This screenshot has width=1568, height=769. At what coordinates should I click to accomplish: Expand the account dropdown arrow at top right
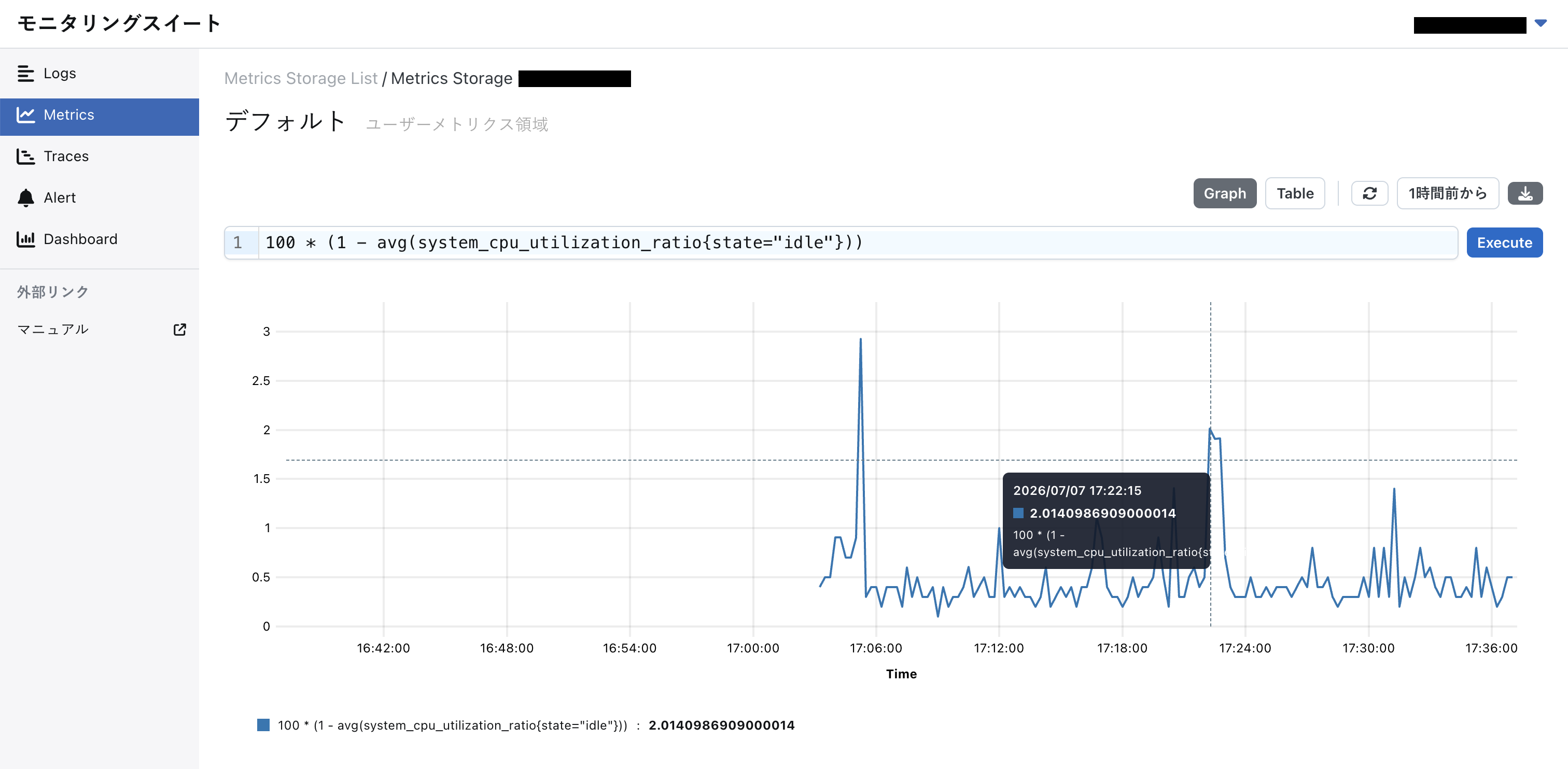tap(1541, 23)
